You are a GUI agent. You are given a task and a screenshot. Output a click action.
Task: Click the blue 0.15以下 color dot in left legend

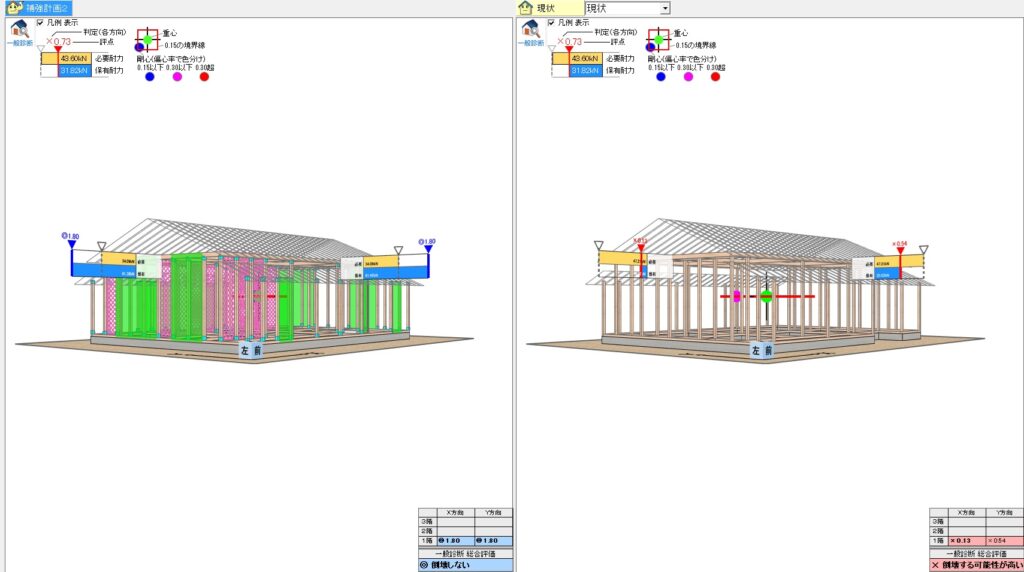pos(150,77)
